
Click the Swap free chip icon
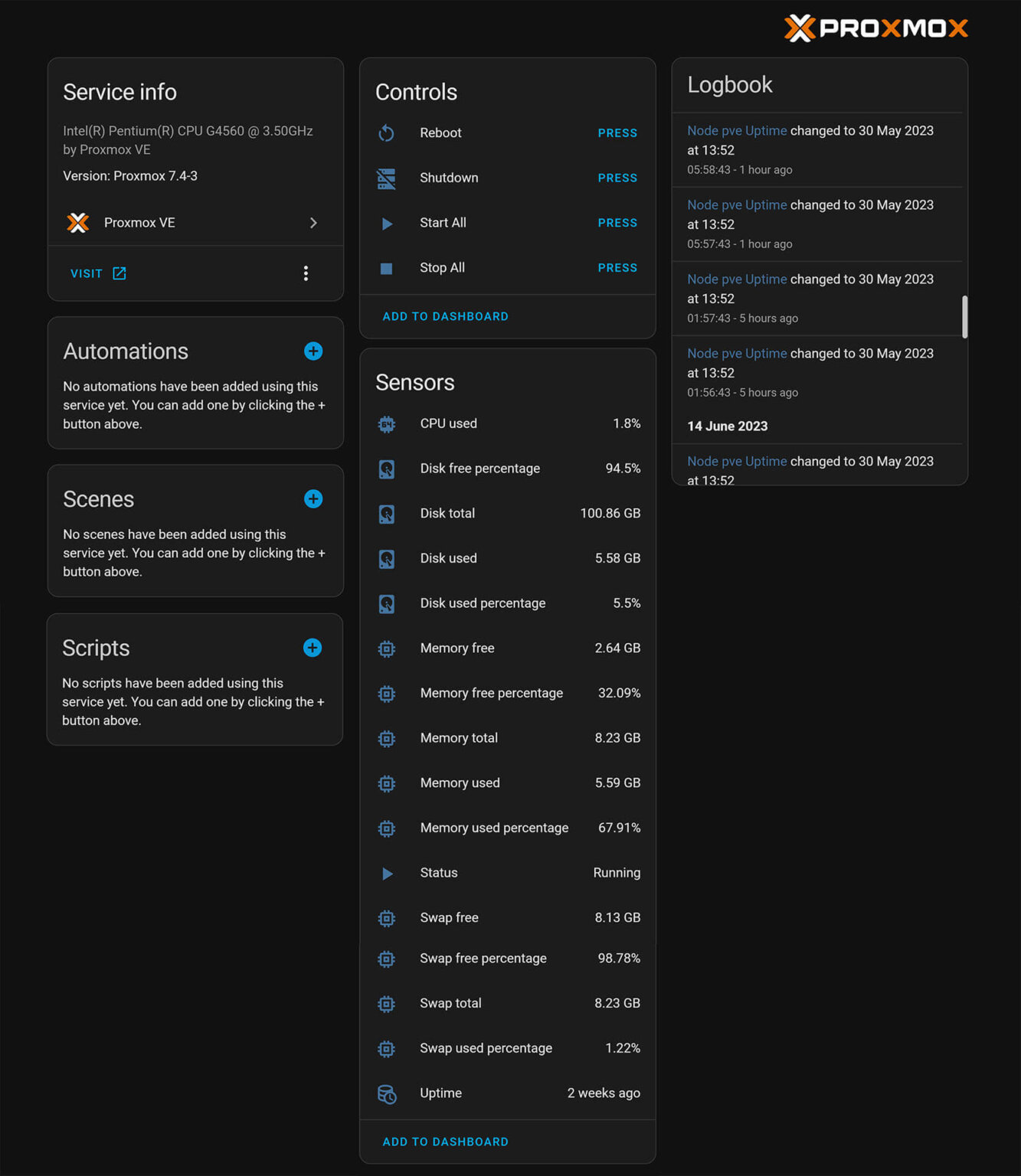tap(387, 919)
